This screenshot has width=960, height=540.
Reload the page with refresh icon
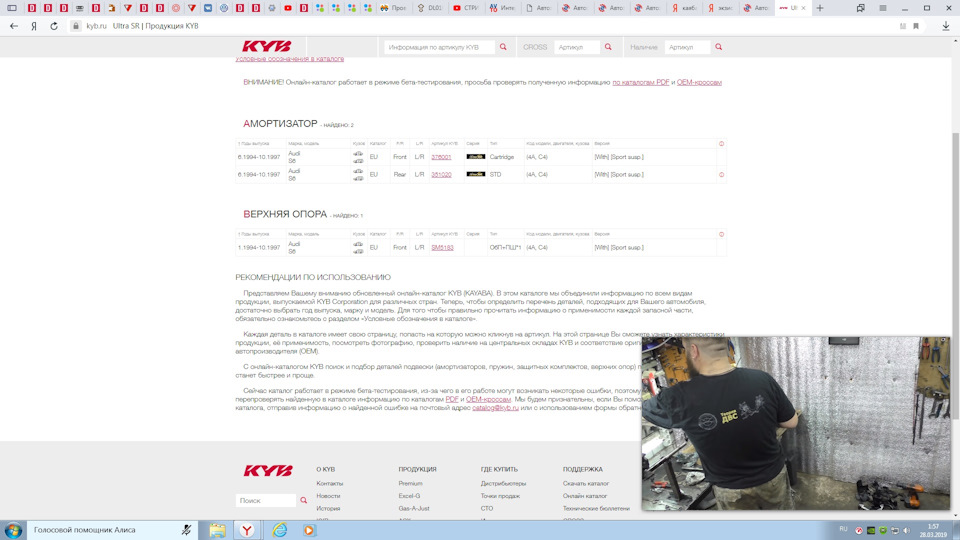54,26
